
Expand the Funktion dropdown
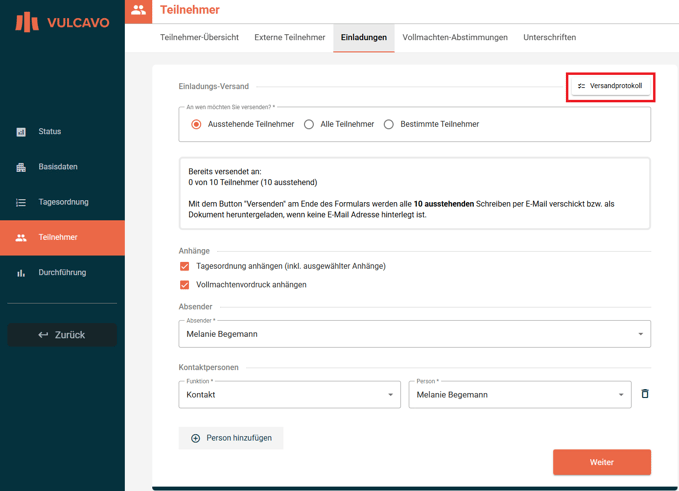click(289, 395)
